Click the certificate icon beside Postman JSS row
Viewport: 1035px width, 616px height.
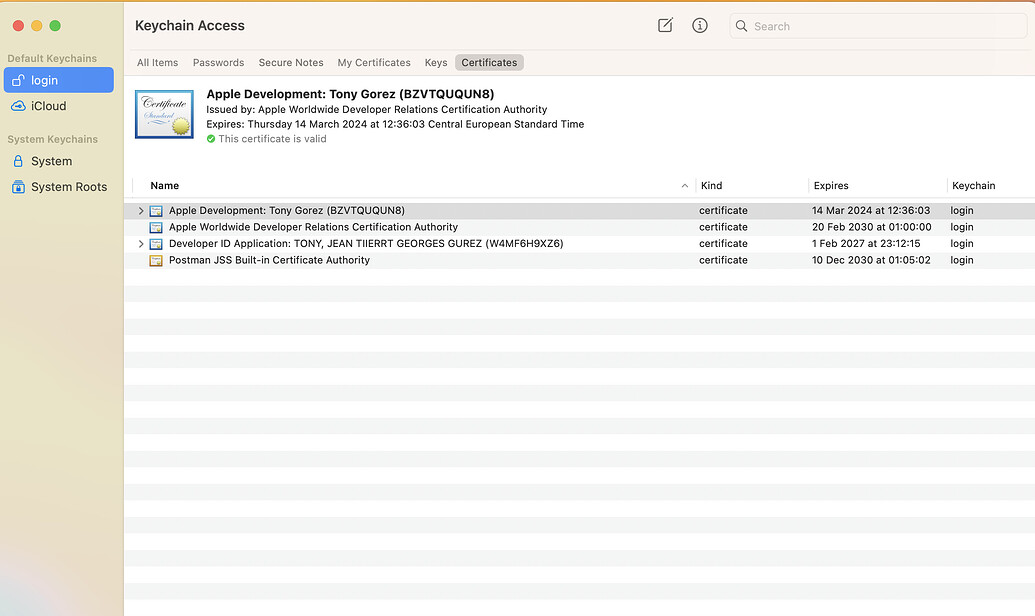click(156, 260)
